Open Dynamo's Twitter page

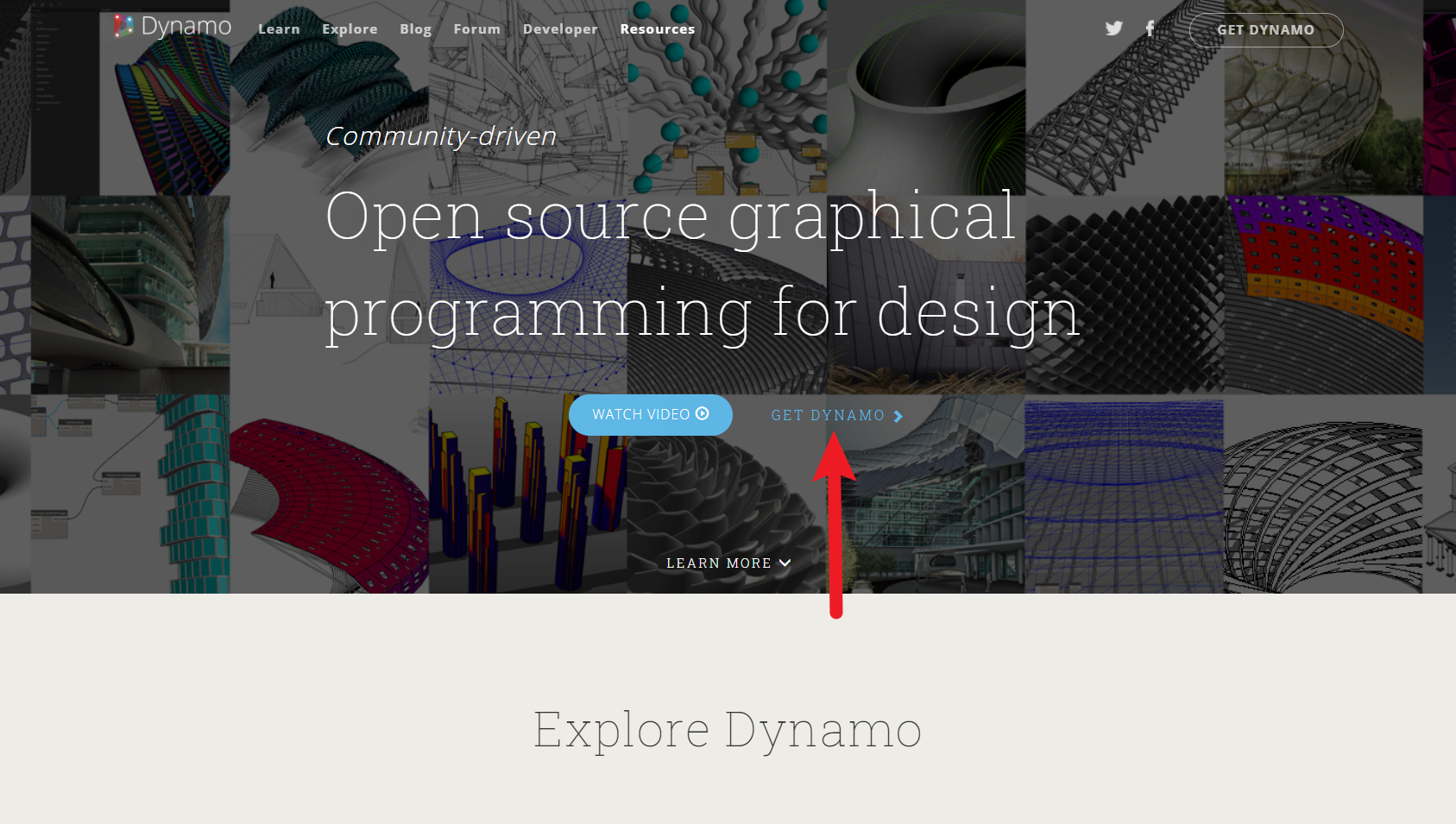click(x=1114, y=28)
